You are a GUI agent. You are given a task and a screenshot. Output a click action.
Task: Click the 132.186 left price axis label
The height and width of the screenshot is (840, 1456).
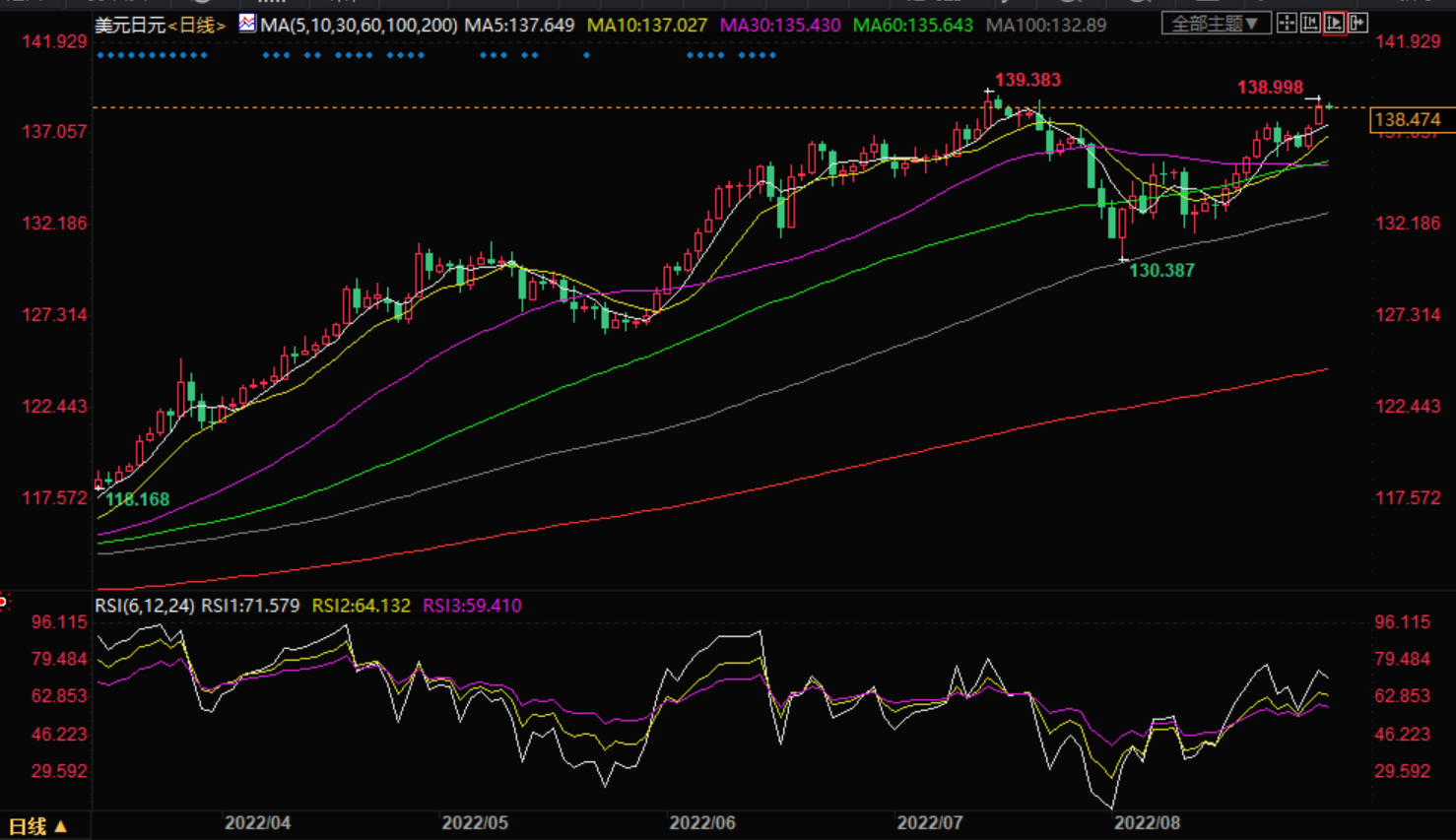[55, 224]
